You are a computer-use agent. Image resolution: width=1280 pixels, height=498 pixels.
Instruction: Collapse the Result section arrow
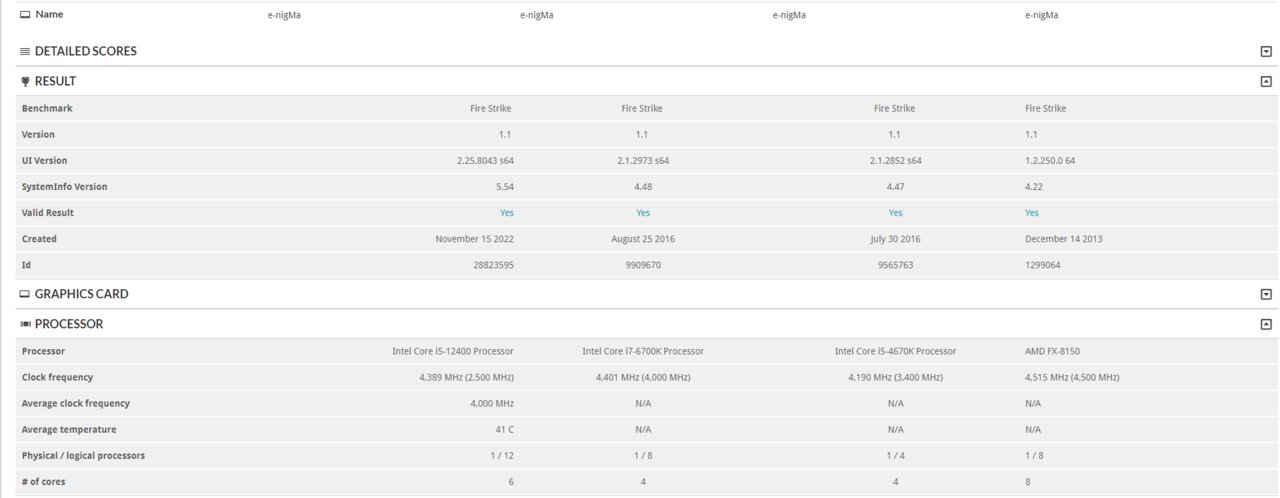tap(1266, 81)
